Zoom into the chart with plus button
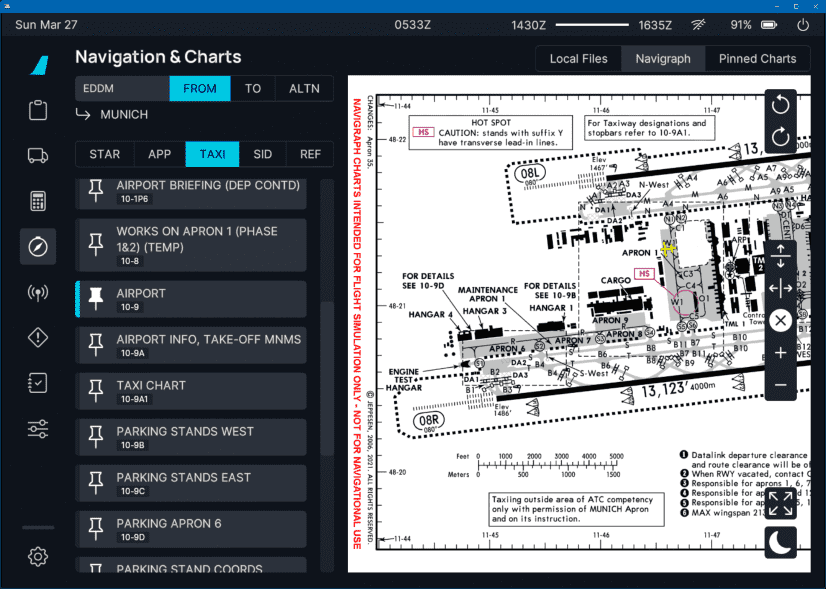The image size is (826, 589). coord(780,352)
